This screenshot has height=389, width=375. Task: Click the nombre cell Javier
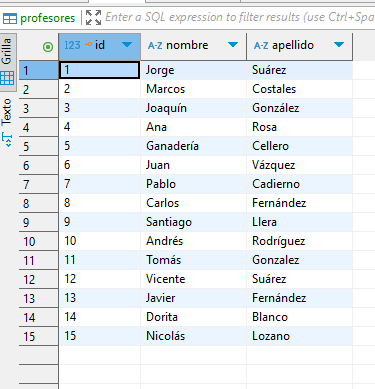[x=193, y=298]
